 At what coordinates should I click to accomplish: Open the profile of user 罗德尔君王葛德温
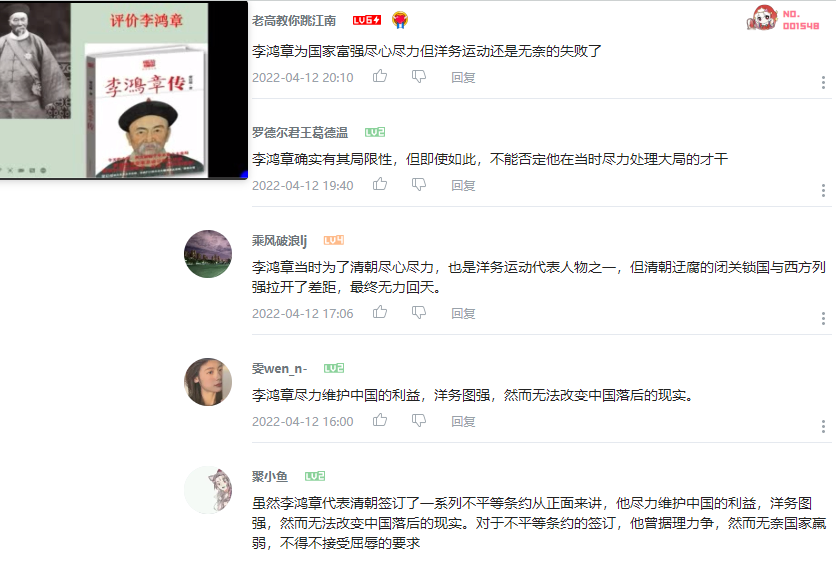coord(300,132)
